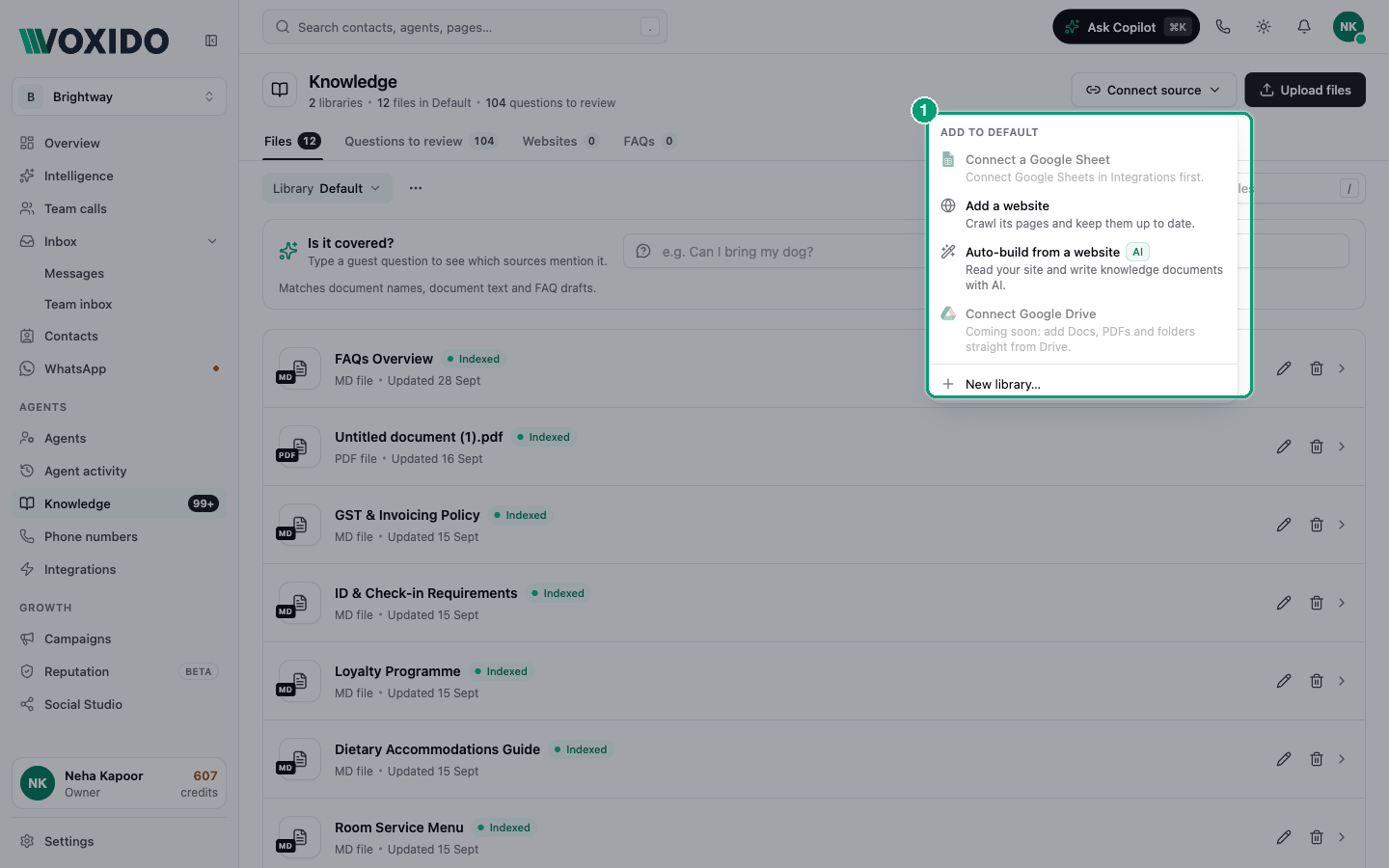Expand the GST & Invoicing Policy row chevron
The image size is (1389, 868).
(x=1342, y=525)
